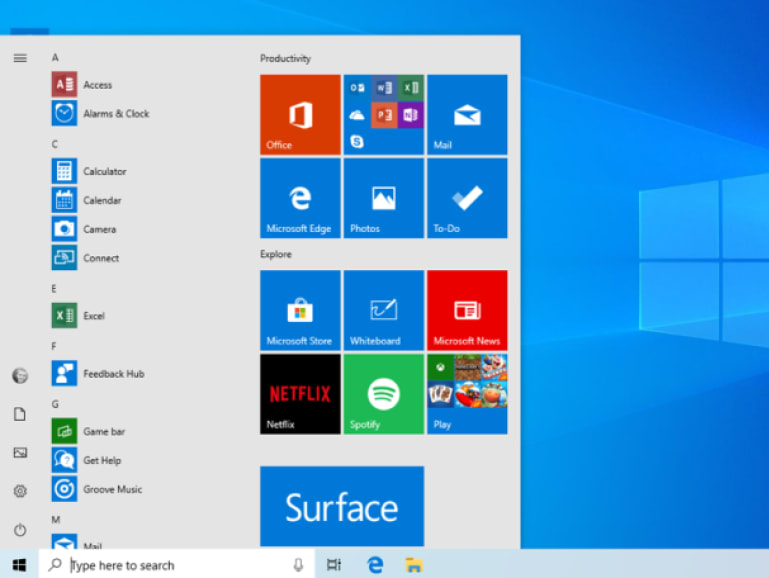Viewport: 769px width, 578px height.
Task: Click the Surface tile
Action: point(342,506)
